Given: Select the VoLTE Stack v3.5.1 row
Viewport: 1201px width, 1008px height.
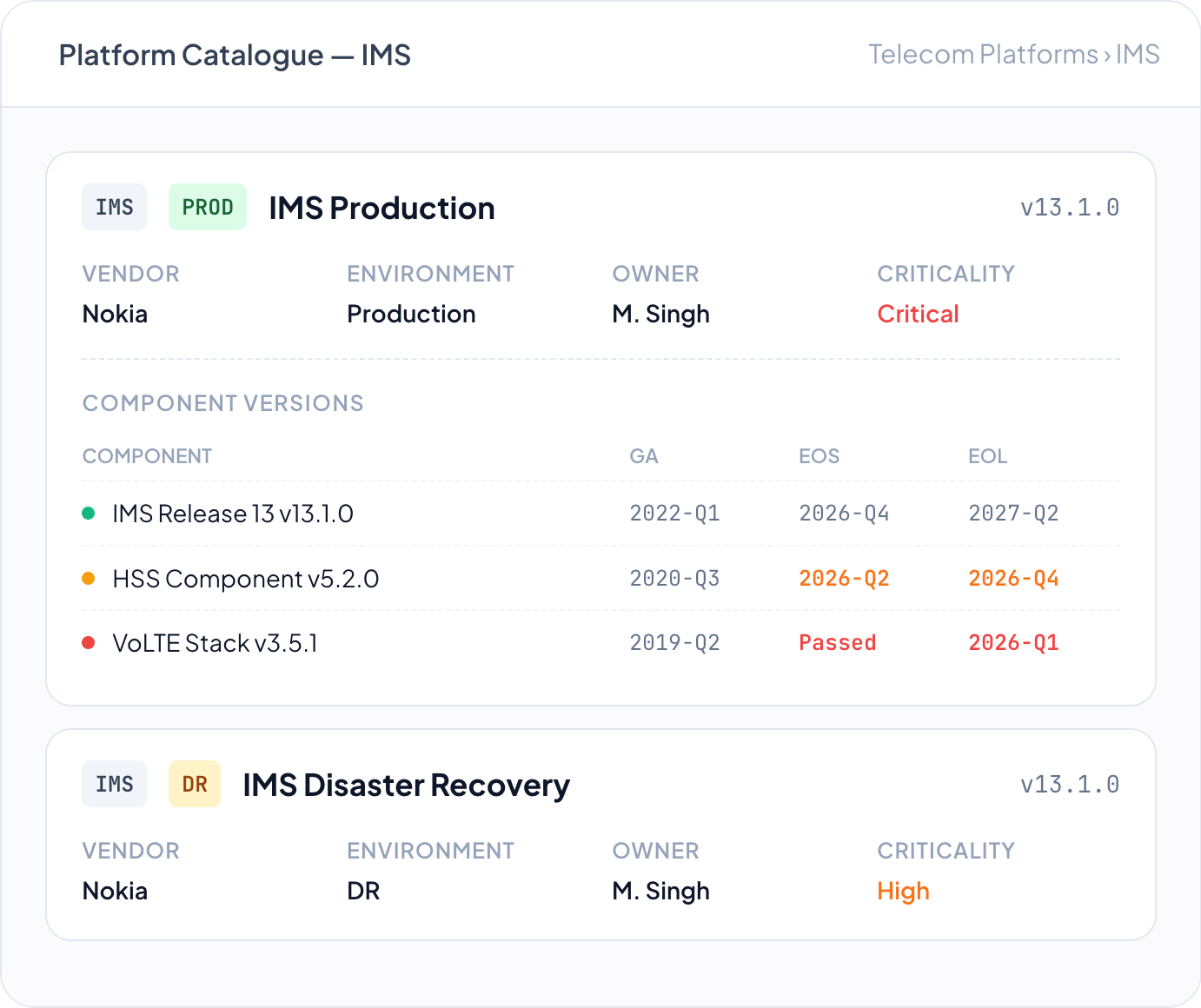Looking at the screenshot, I should [x=600, y=643].
